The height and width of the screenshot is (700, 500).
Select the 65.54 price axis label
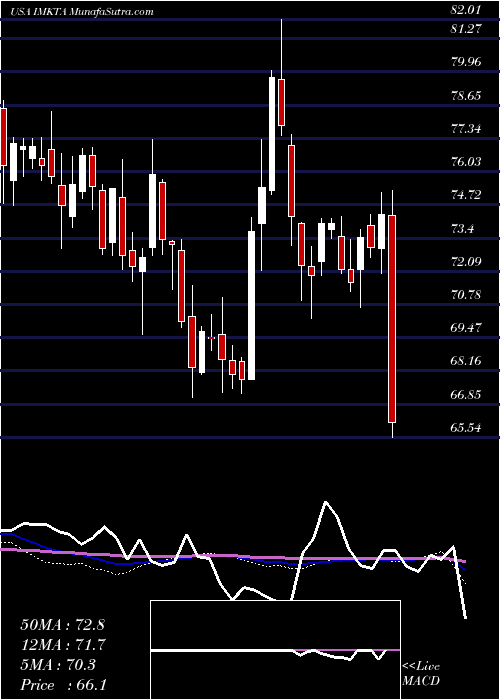[x=467, y=428]
